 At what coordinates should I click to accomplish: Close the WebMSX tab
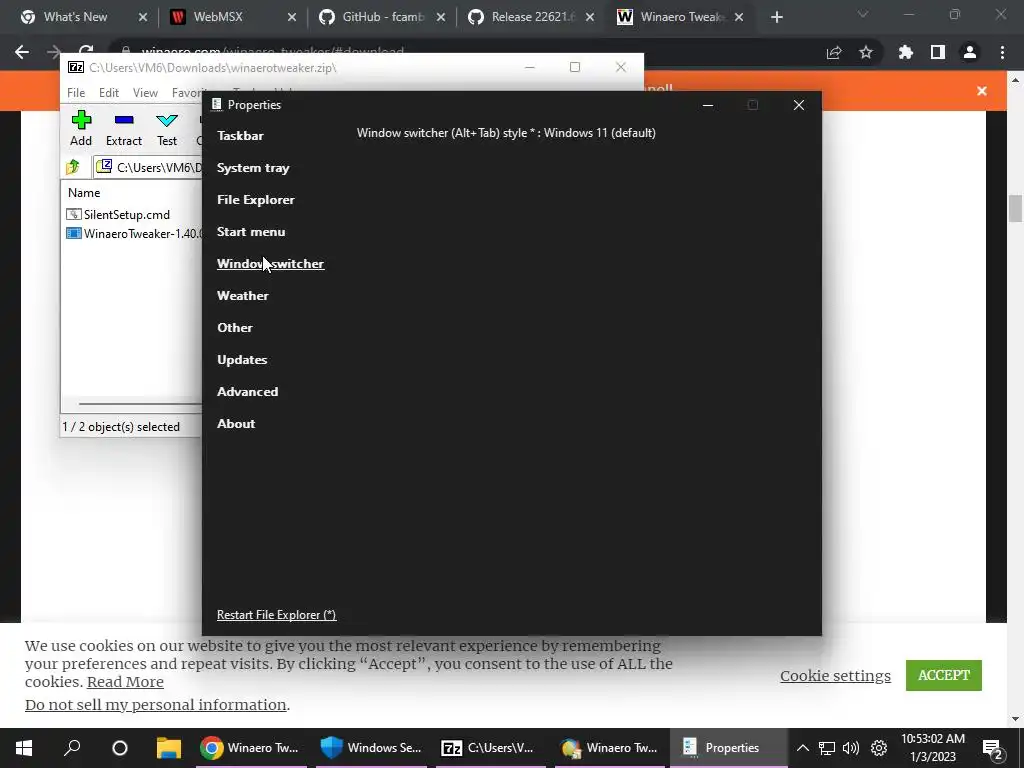(x=292, y=18)
